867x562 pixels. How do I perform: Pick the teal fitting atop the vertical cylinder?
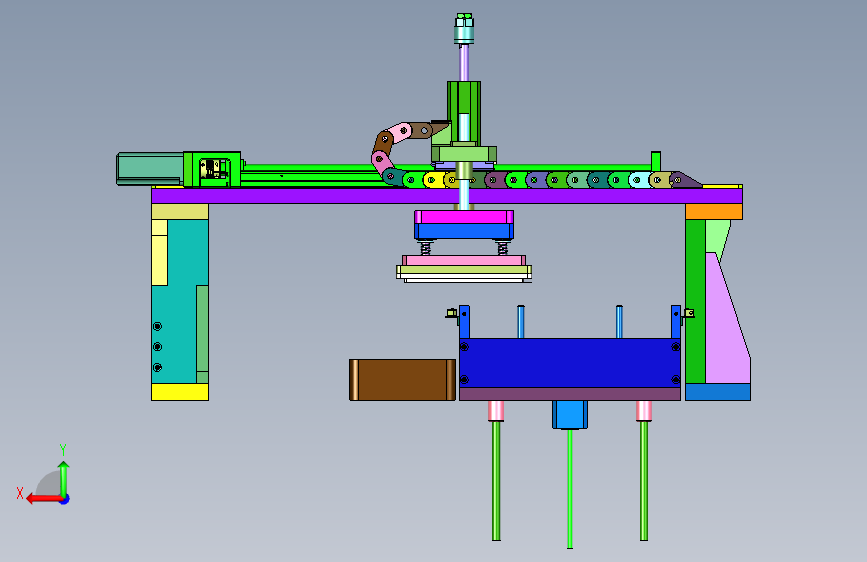(x=464, y=29)
